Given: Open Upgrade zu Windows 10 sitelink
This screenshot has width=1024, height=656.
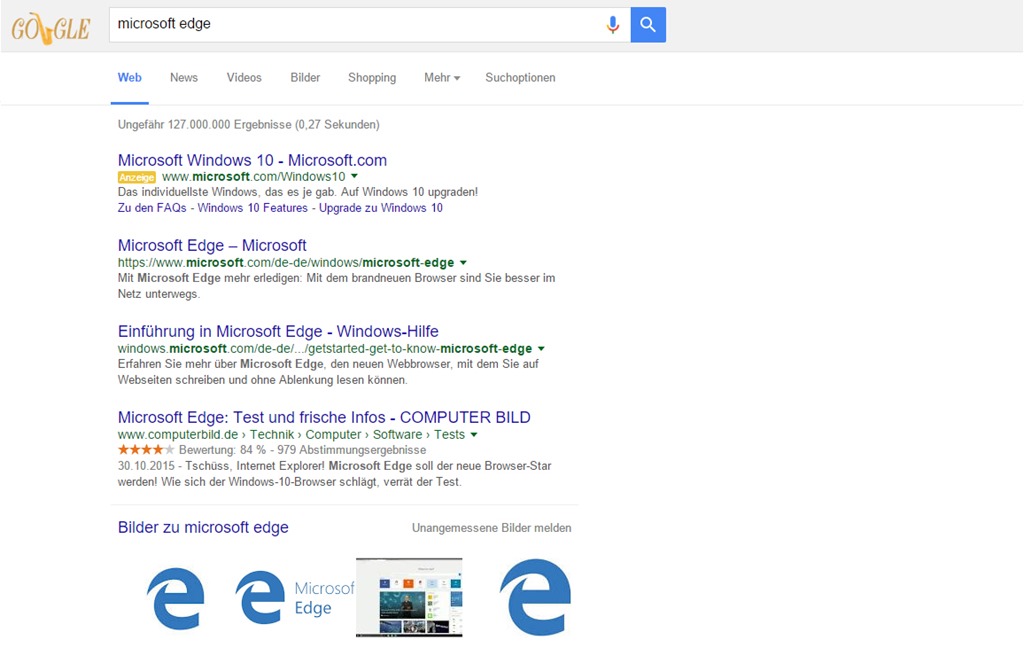Looking at the screenshot, I should 381,208.
